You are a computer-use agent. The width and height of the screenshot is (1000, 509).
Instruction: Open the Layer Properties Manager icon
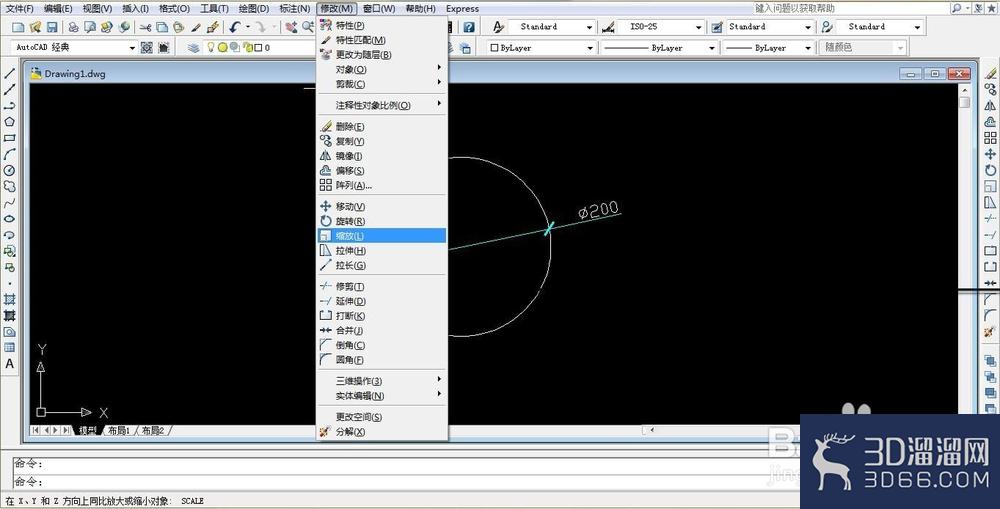[x=193, y=47]
